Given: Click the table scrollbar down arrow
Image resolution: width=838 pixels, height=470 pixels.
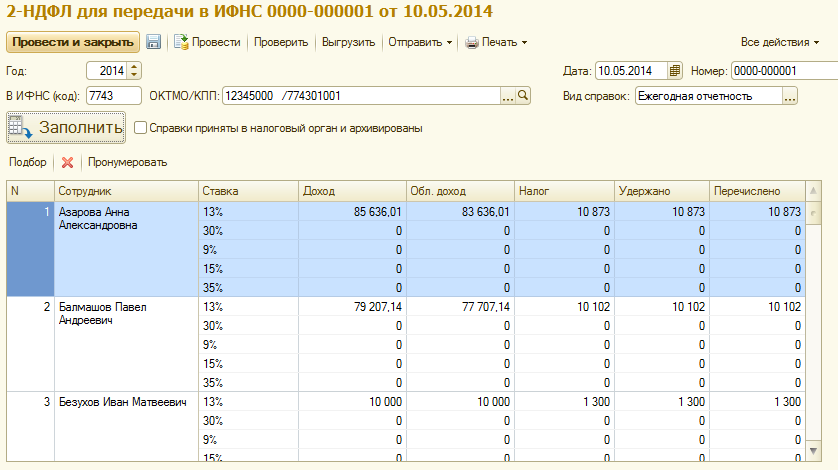Looking at the screenshot, I should (x=813, y=451).
